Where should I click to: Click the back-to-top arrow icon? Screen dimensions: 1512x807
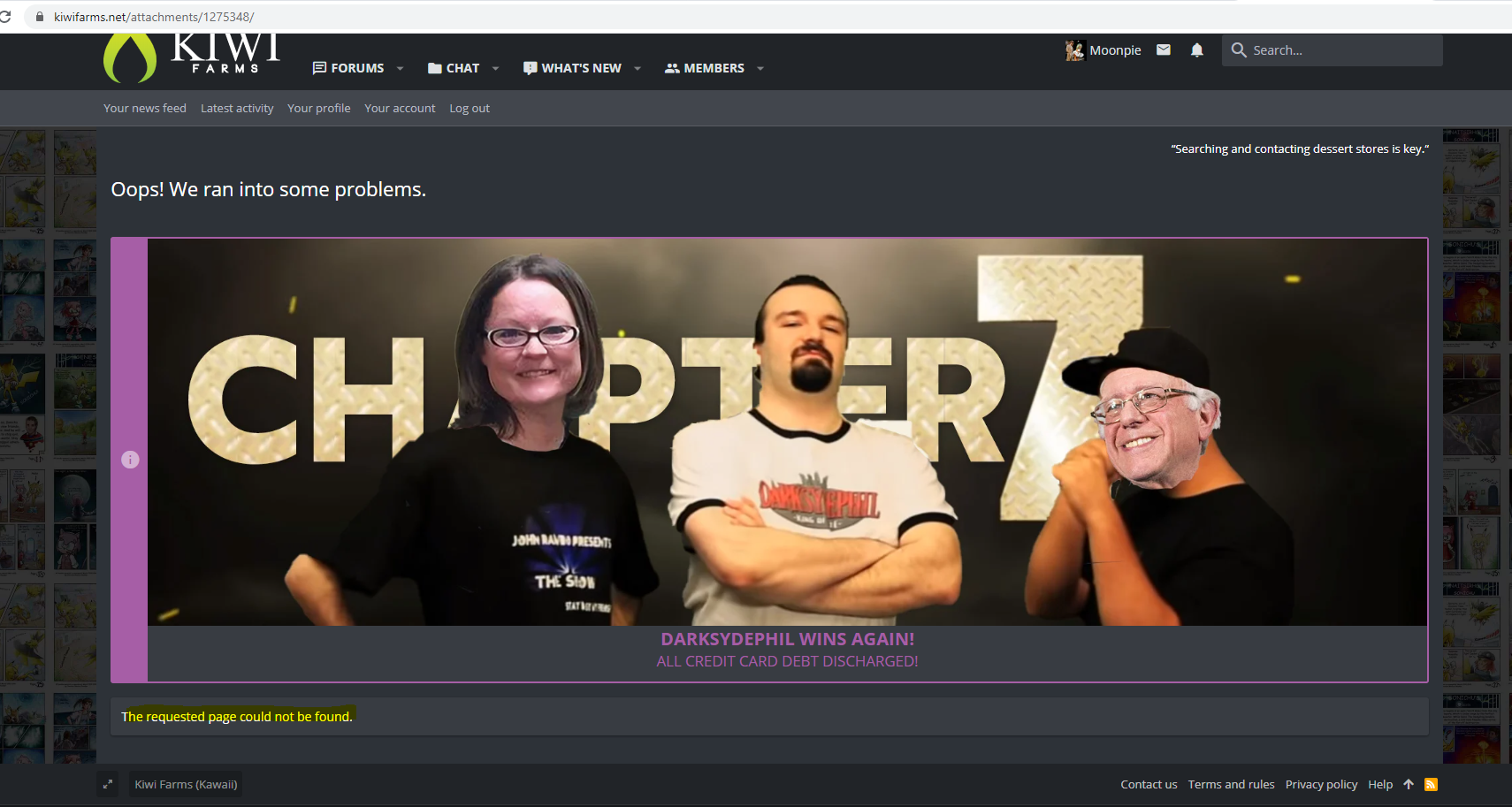coord(1409,784)
